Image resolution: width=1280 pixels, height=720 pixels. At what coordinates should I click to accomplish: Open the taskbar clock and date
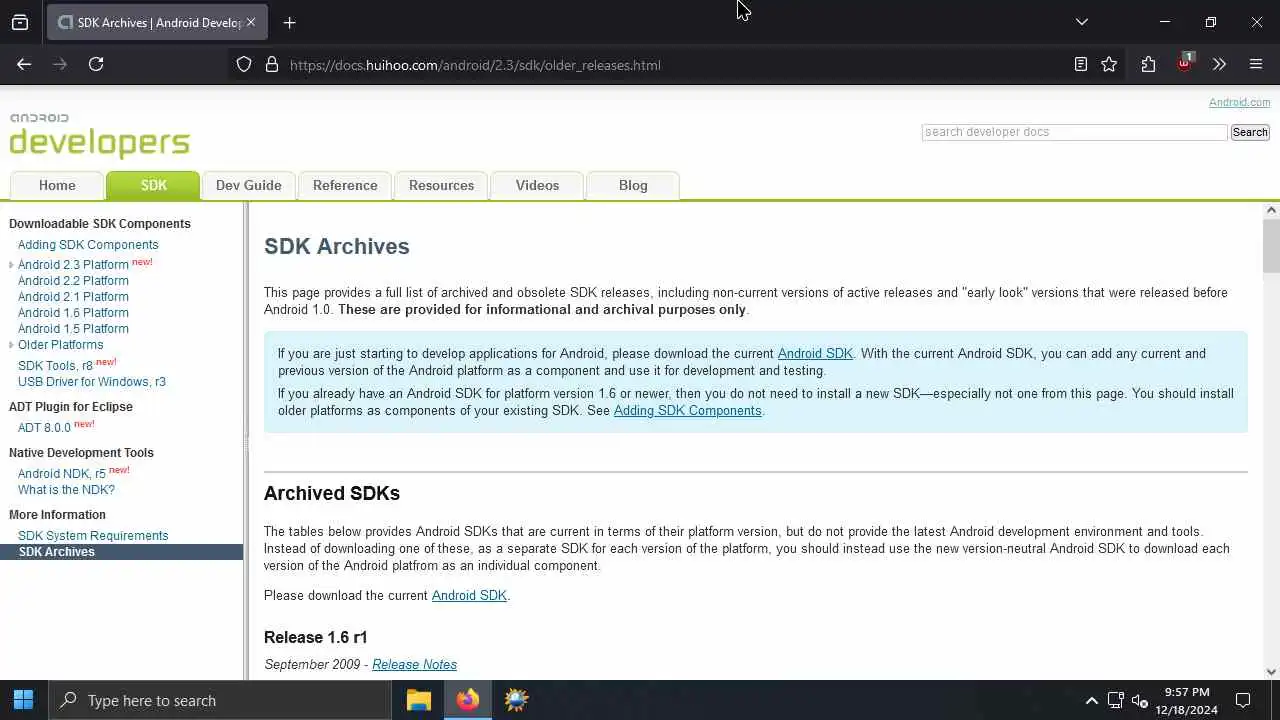click(1187, 700)
